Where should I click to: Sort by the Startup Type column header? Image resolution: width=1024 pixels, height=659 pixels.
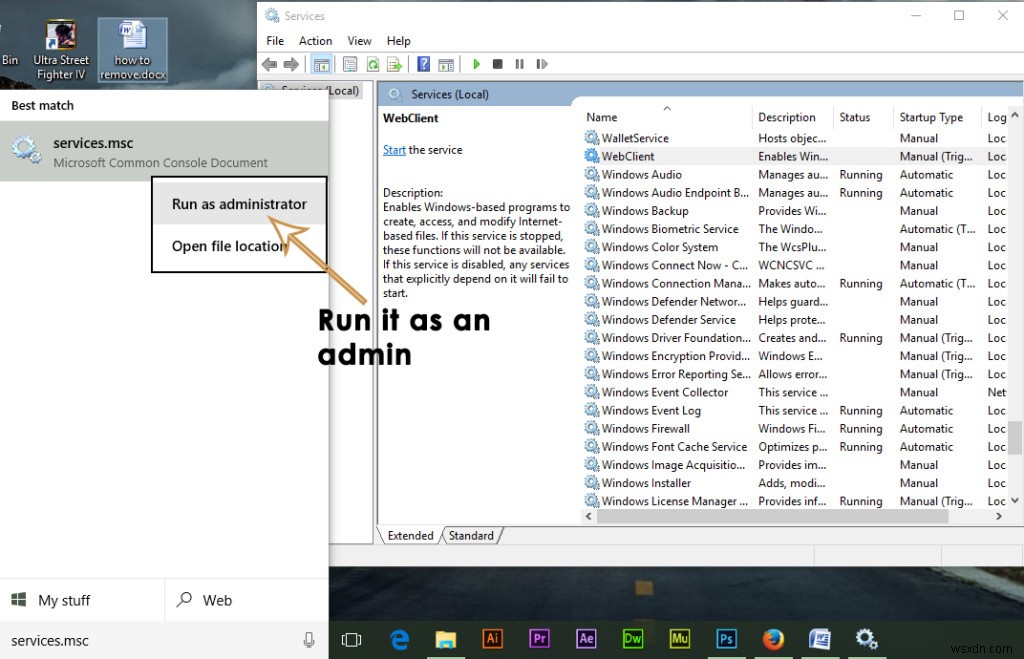[x=930, y=117]
